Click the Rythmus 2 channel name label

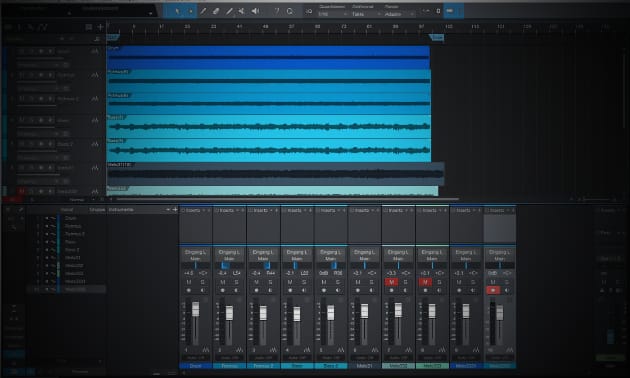263,366
